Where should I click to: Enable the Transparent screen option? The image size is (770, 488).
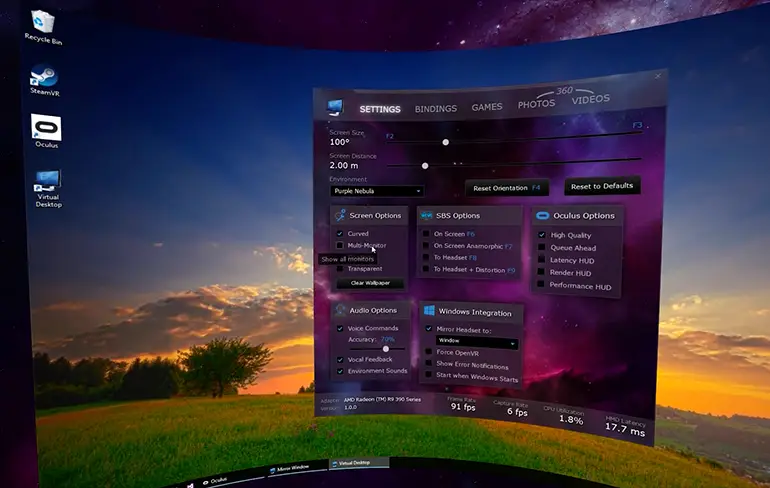340,269
